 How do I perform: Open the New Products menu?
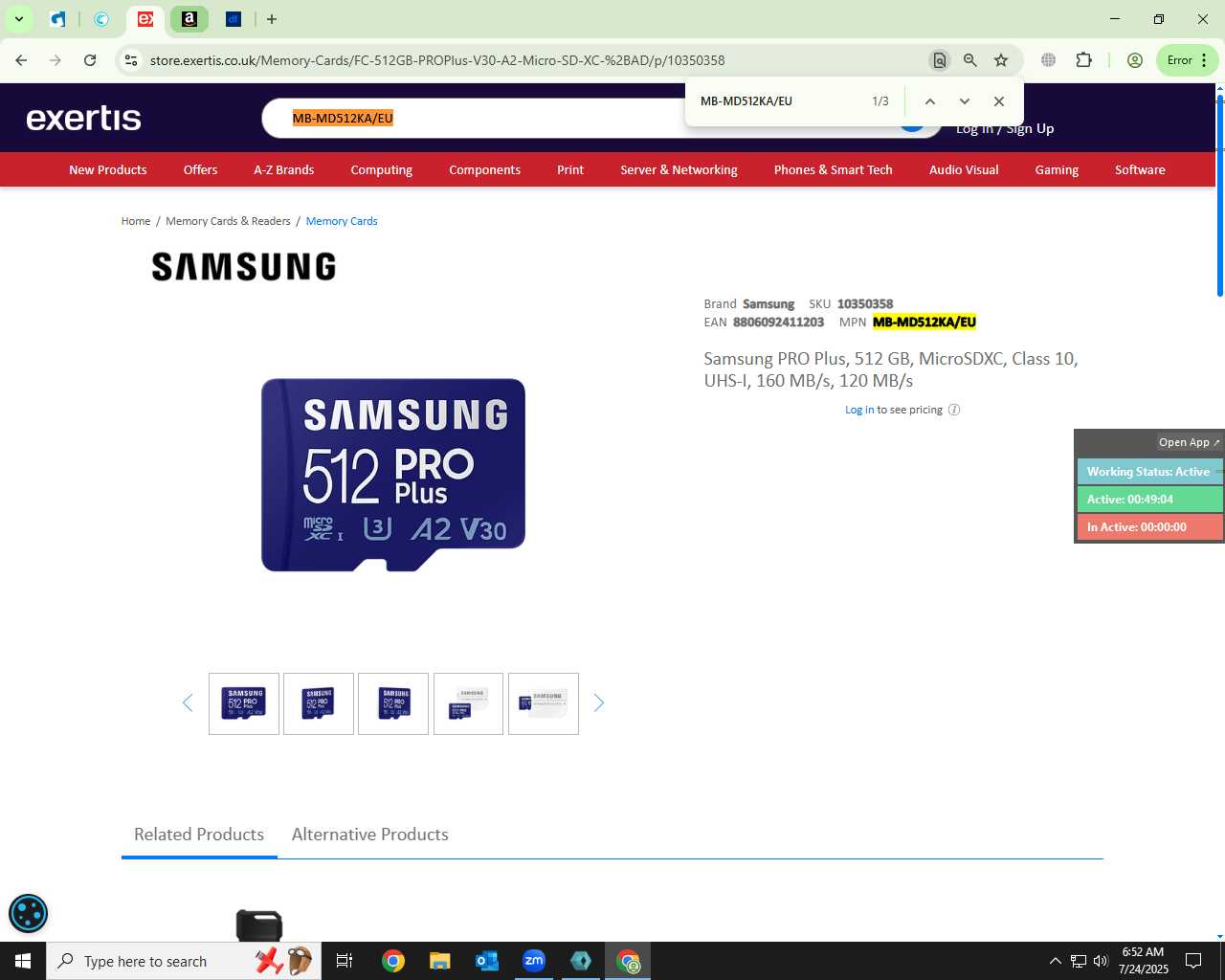(x=108, y=169)
